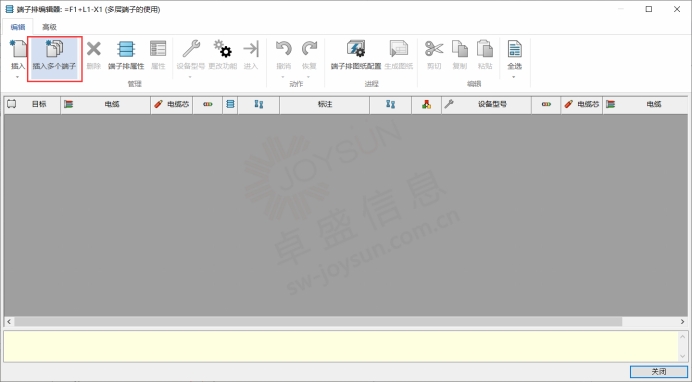Click the 插入 terminal icon
The width and height of the screenshot is (693, 383).
pos(18,49)
